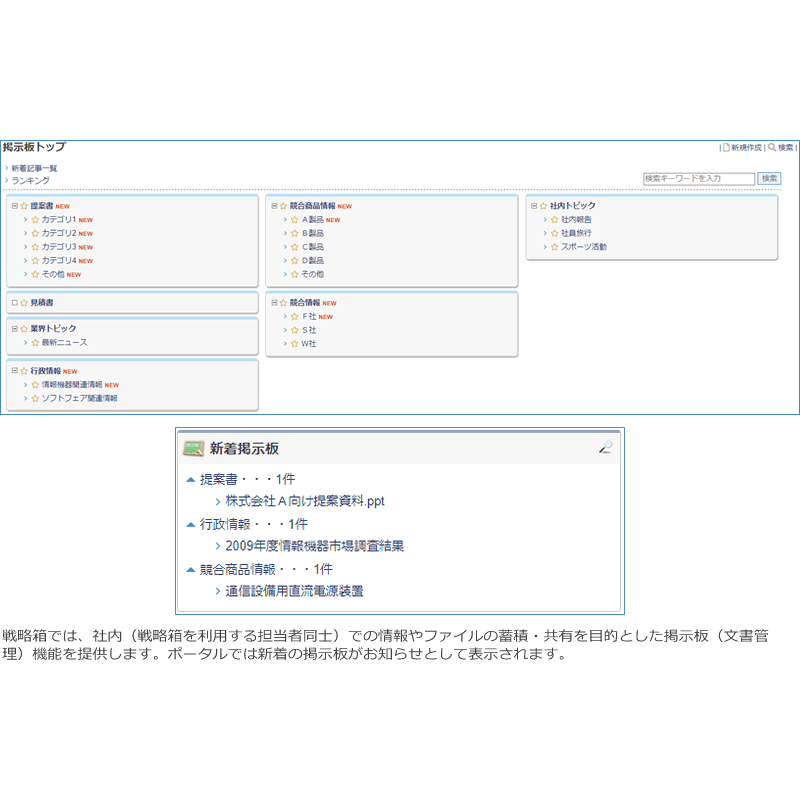Click the star icon beside 提案書
This screenshot has width=800, height=800.
pos(24,206)
